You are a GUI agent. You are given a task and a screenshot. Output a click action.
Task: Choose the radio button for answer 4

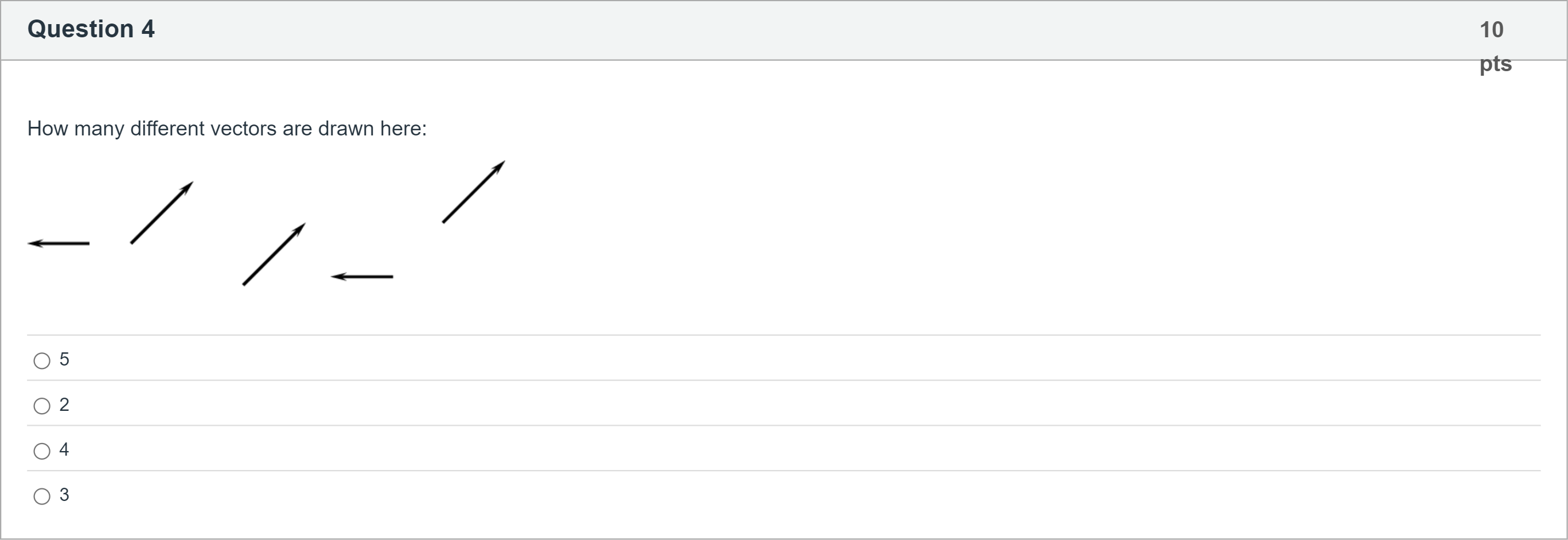click(x=42, y=451)
